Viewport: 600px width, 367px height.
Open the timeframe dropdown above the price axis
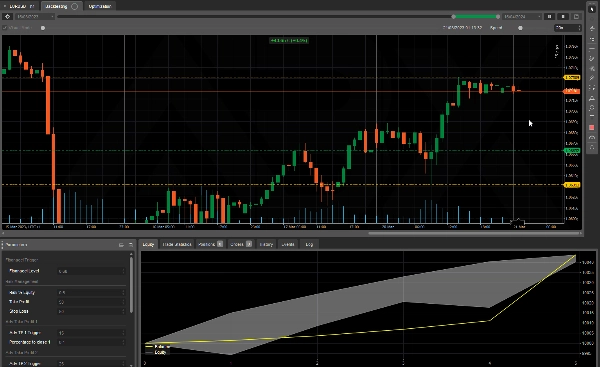pos(568,28)
